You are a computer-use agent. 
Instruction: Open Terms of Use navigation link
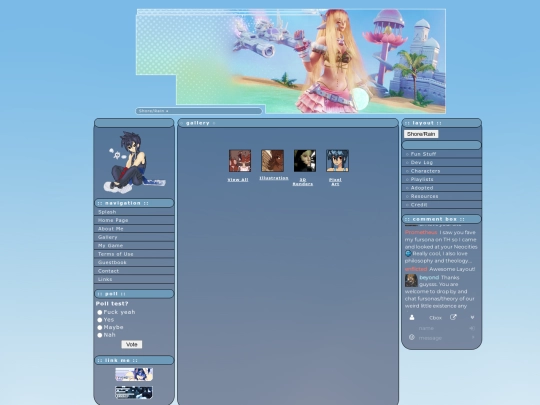(134, 254)
